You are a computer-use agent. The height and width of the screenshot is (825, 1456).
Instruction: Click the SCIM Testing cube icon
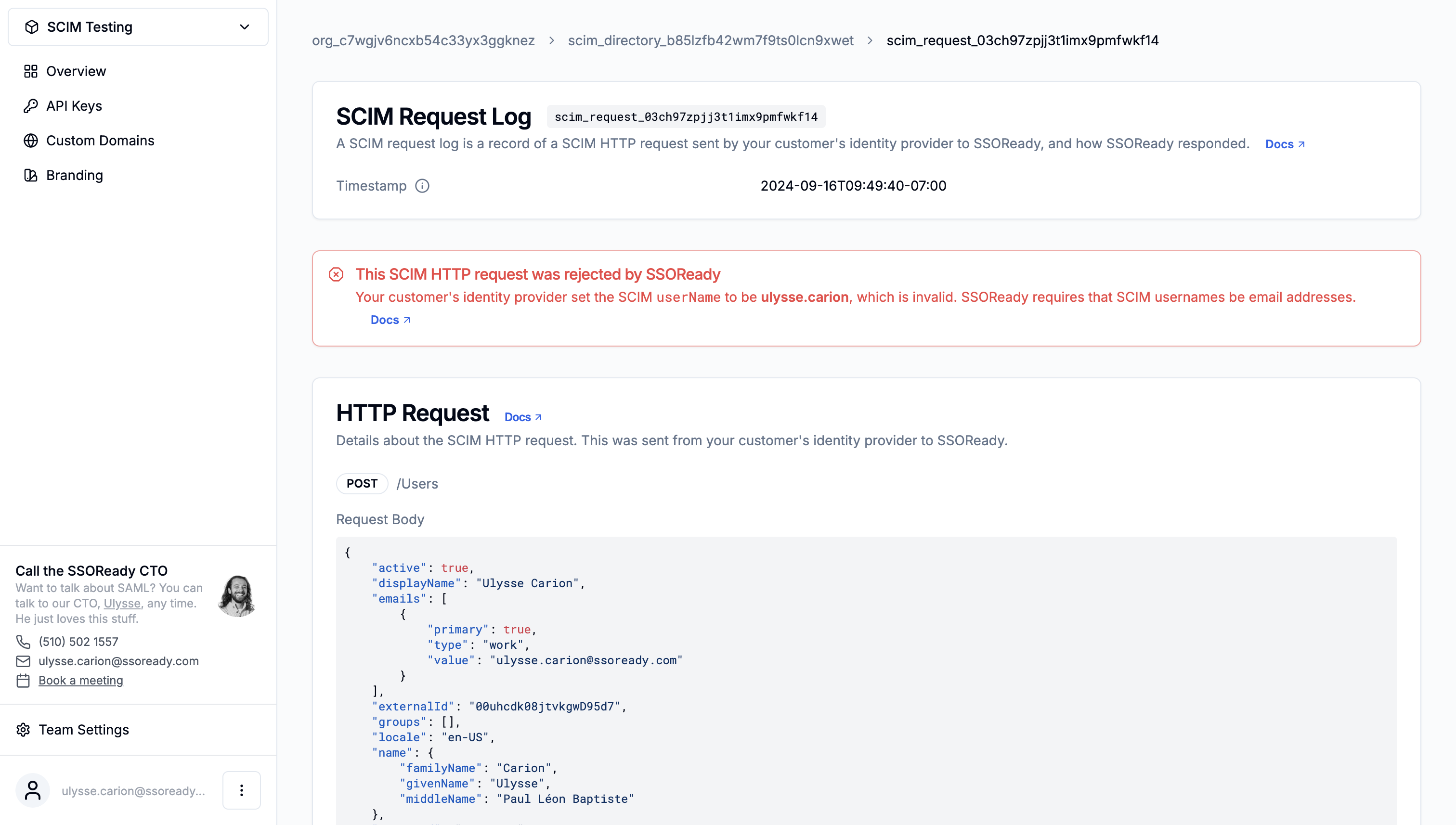[x=31, y=26]
